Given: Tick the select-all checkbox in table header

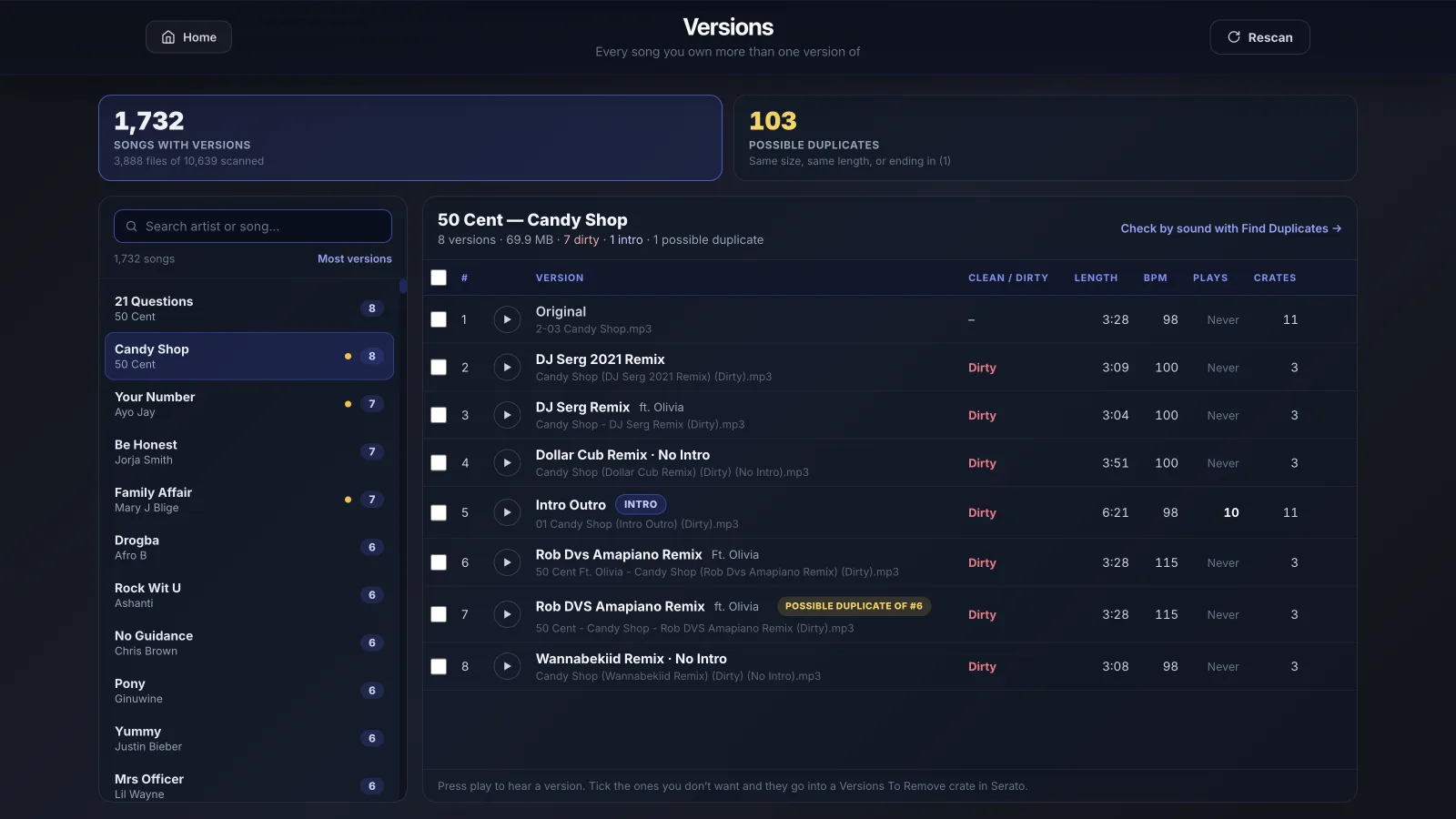Looking at the screenshot, I should [439, 278].
